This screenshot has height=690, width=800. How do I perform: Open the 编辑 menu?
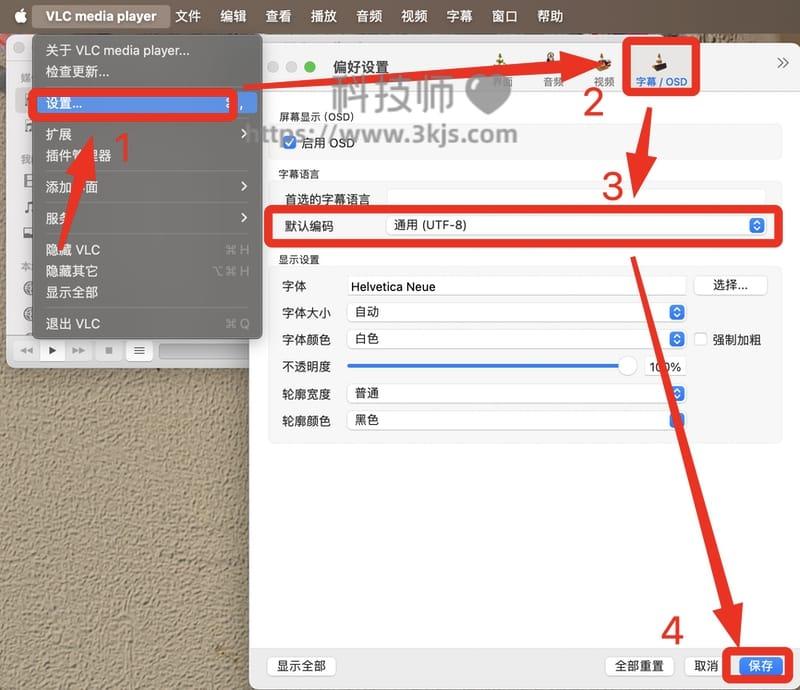click(x=233, y=16)
